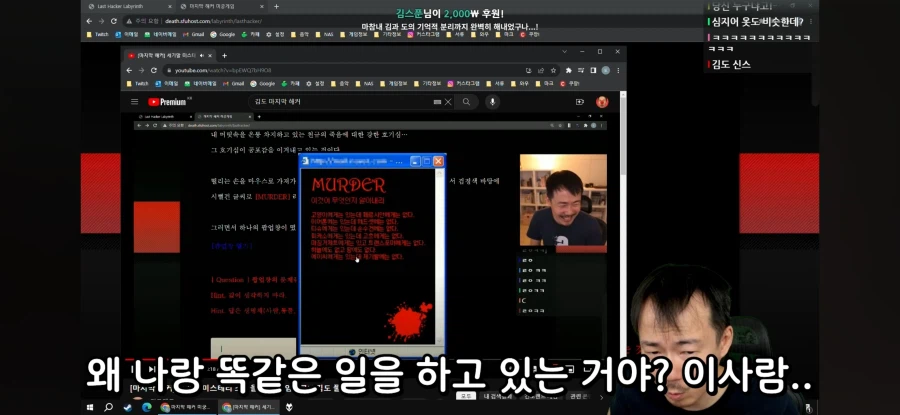
Task: Open the Chrome side panel icon
Action: [x=593, y=70]
